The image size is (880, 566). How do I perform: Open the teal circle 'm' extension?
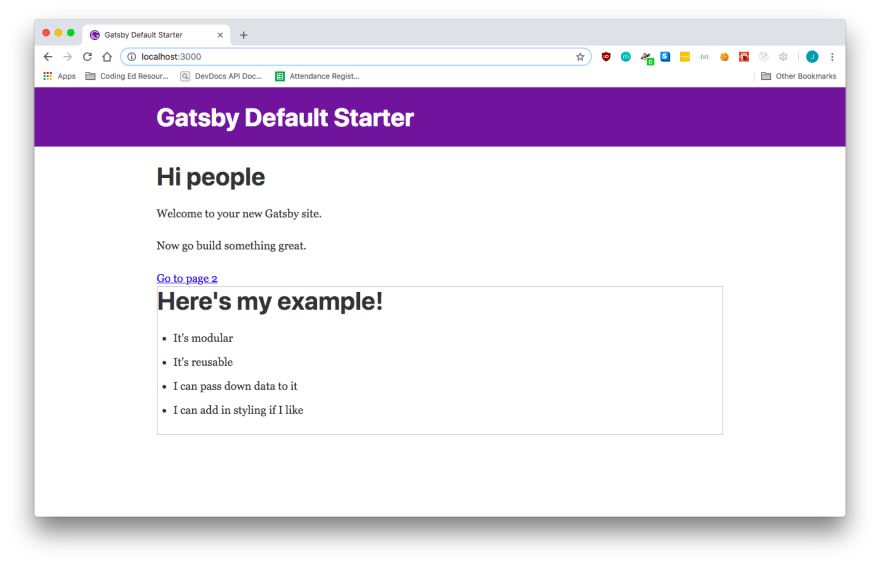click(626, 57)
